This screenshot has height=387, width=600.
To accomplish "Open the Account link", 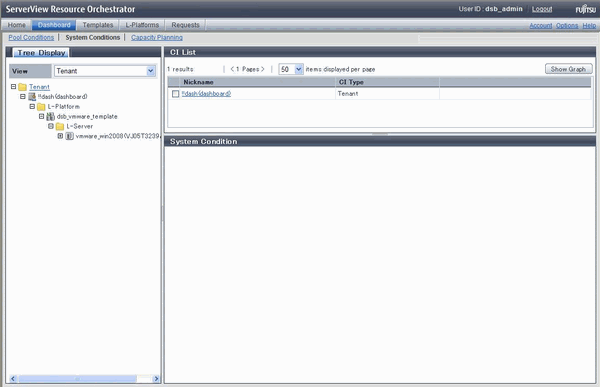I will (540, 26).
